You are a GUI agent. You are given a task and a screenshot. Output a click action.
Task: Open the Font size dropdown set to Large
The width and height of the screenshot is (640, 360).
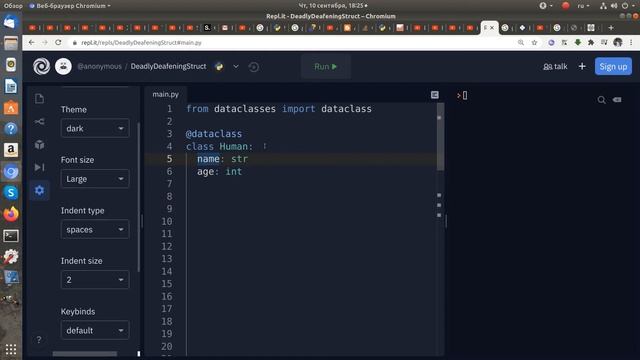[95, 179]
